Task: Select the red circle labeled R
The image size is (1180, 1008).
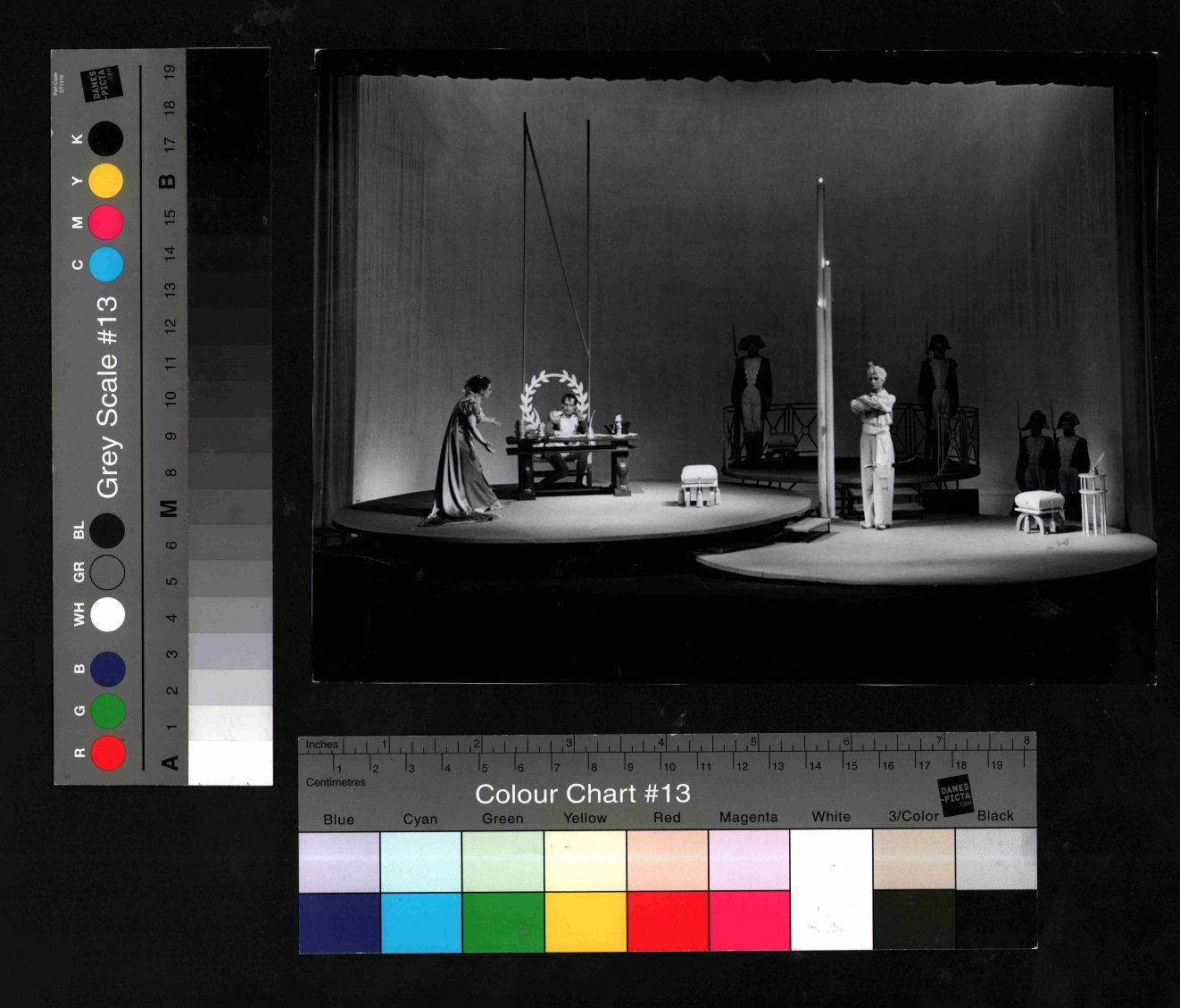Action: coord(108,753)
